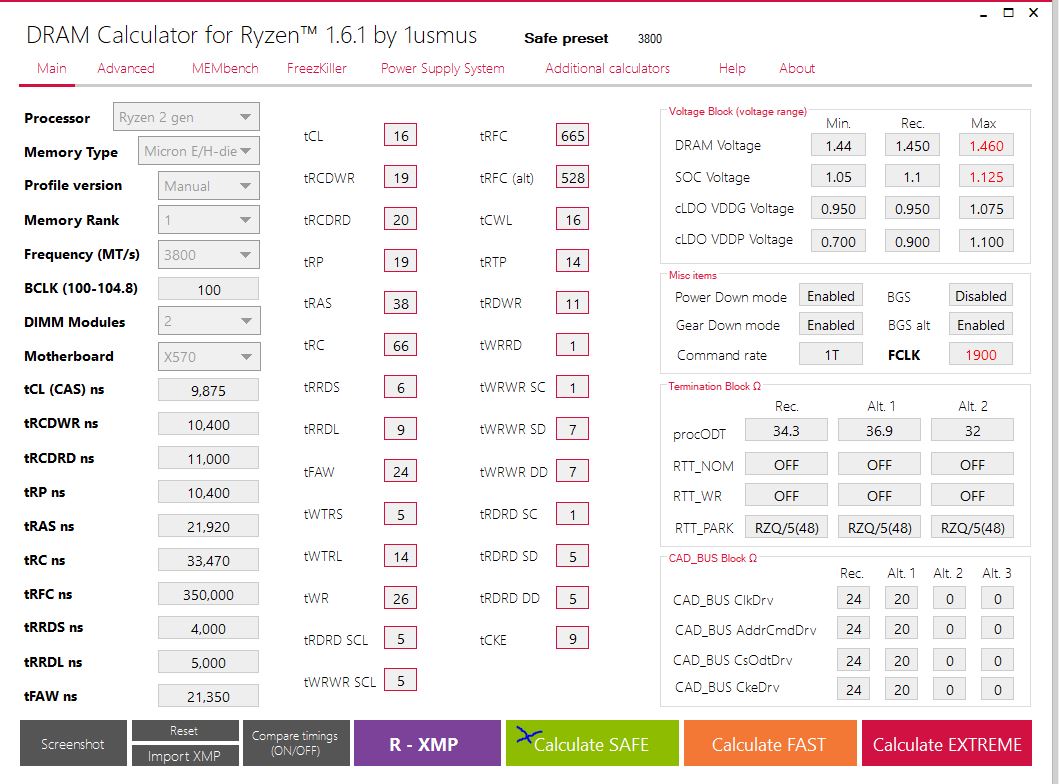Click the Reset button
The width and height of the screenshot is (1059, 784).
(184, 731)
